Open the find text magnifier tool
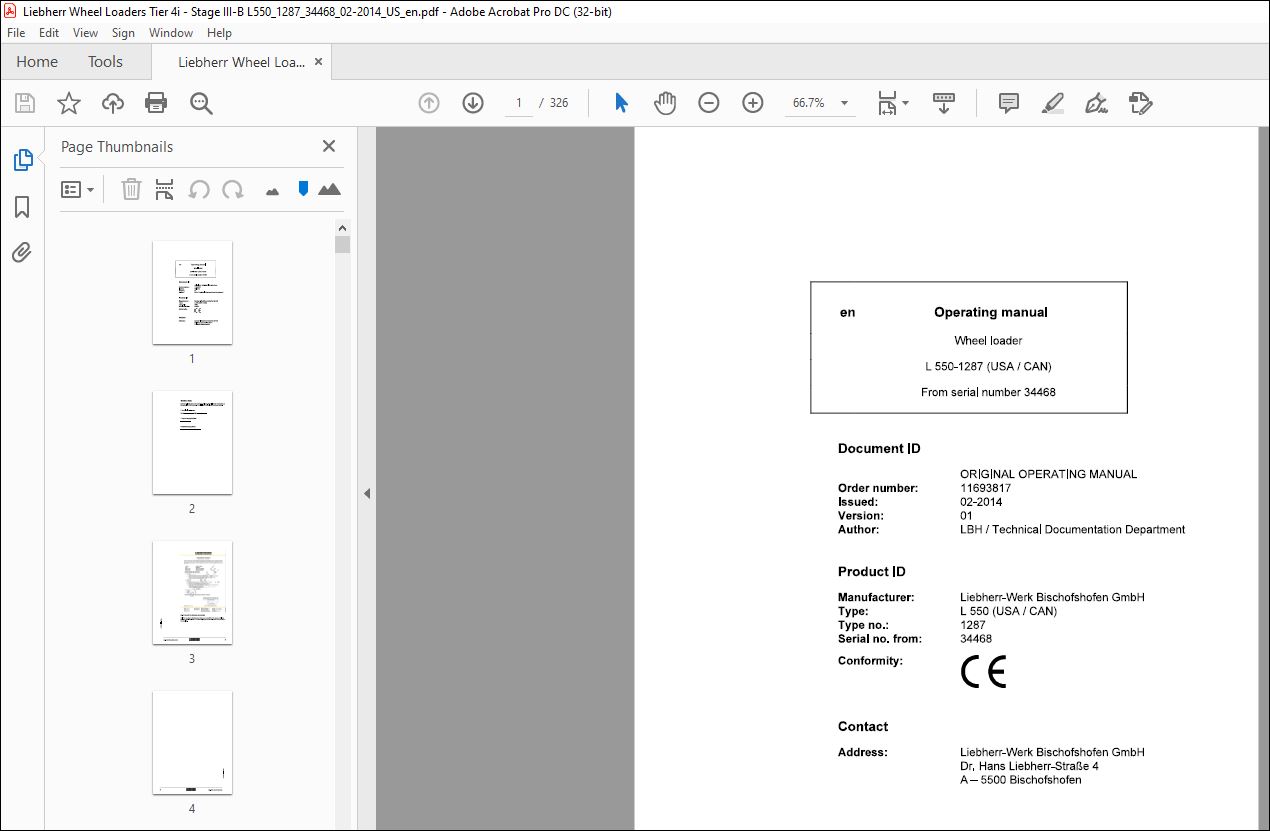 (x=201, y=103)
